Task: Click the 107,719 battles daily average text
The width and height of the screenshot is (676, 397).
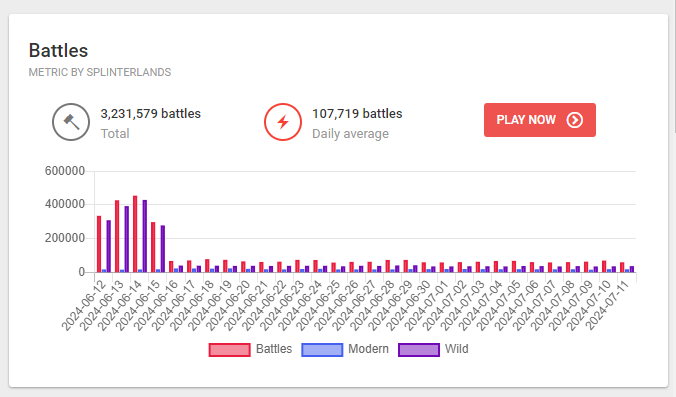Action: point(357,114)
